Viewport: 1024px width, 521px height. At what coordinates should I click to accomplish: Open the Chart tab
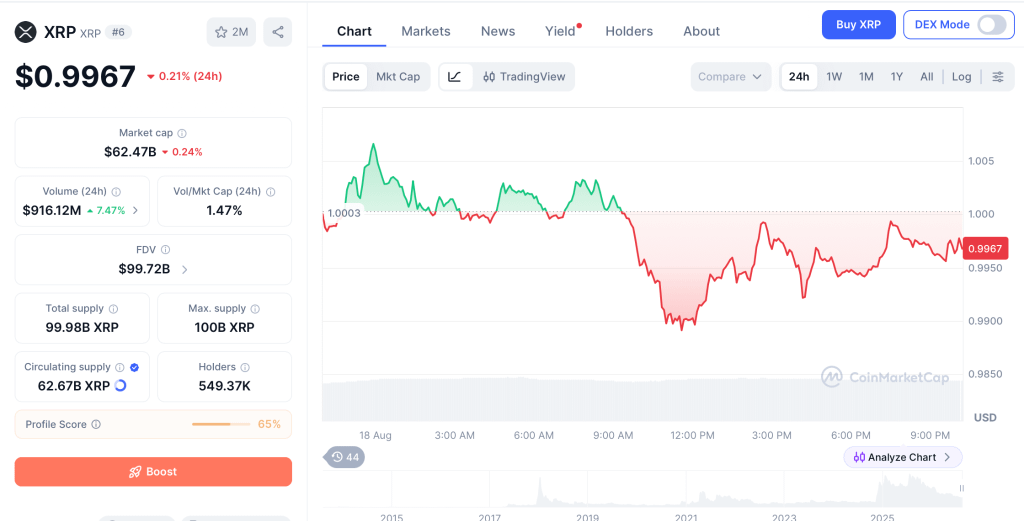pos(354,31)
